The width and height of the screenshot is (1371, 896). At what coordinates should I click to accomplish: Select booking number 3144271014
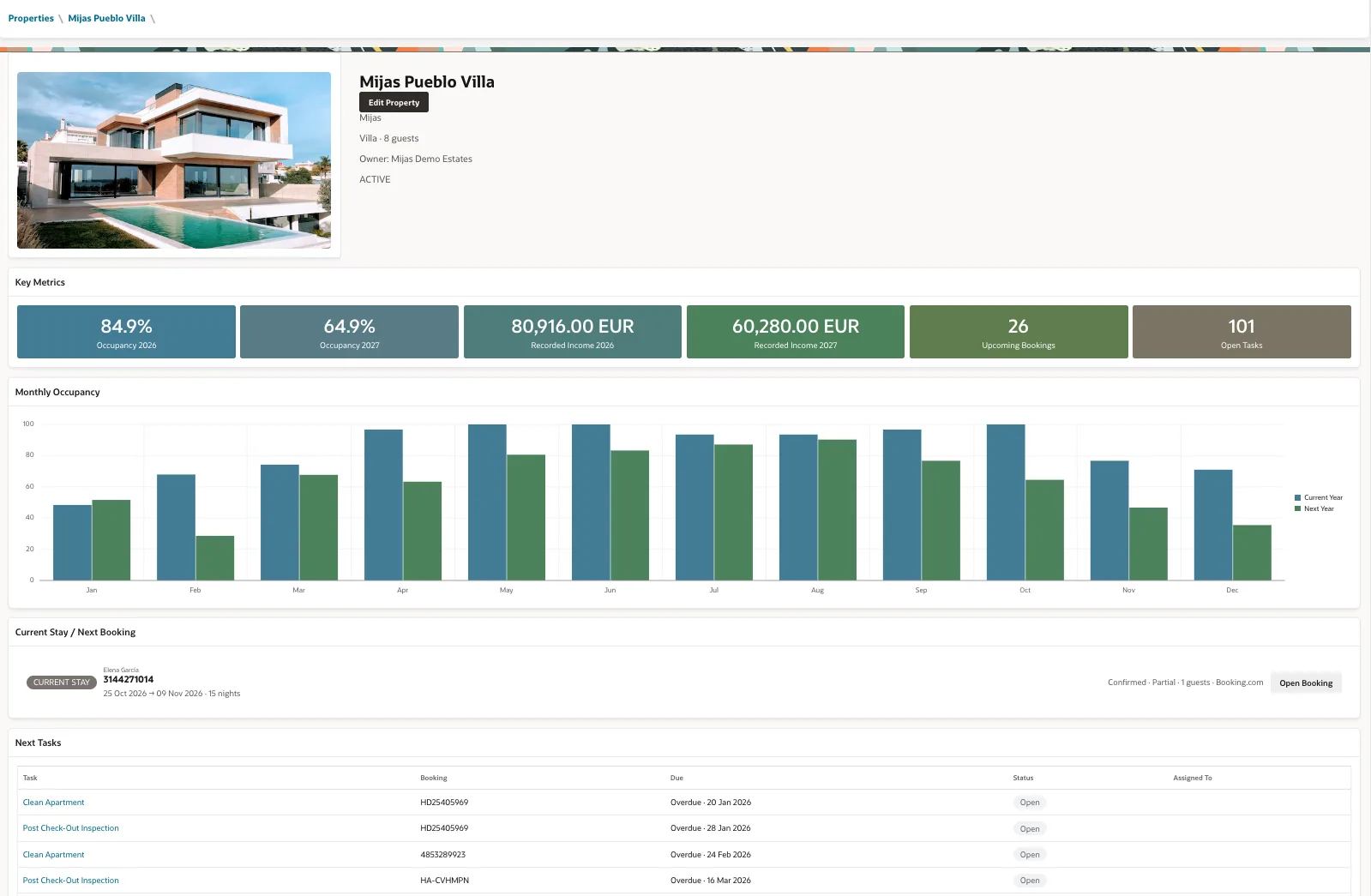[129, 679]
